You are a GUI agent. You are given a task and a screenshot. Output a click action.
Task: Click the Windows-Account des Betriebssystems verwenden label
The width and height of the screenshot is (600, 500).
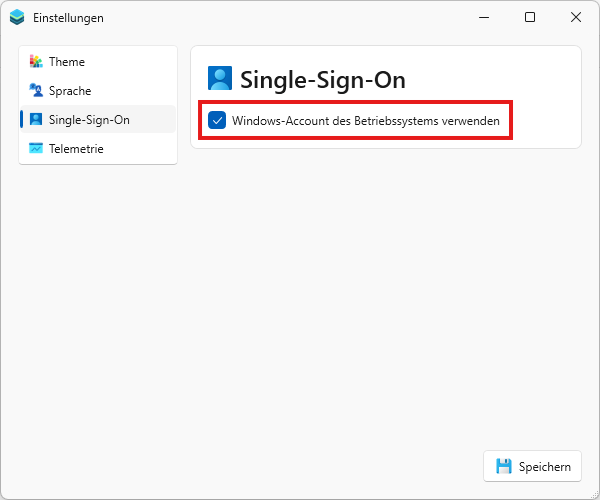click(365, 121)
